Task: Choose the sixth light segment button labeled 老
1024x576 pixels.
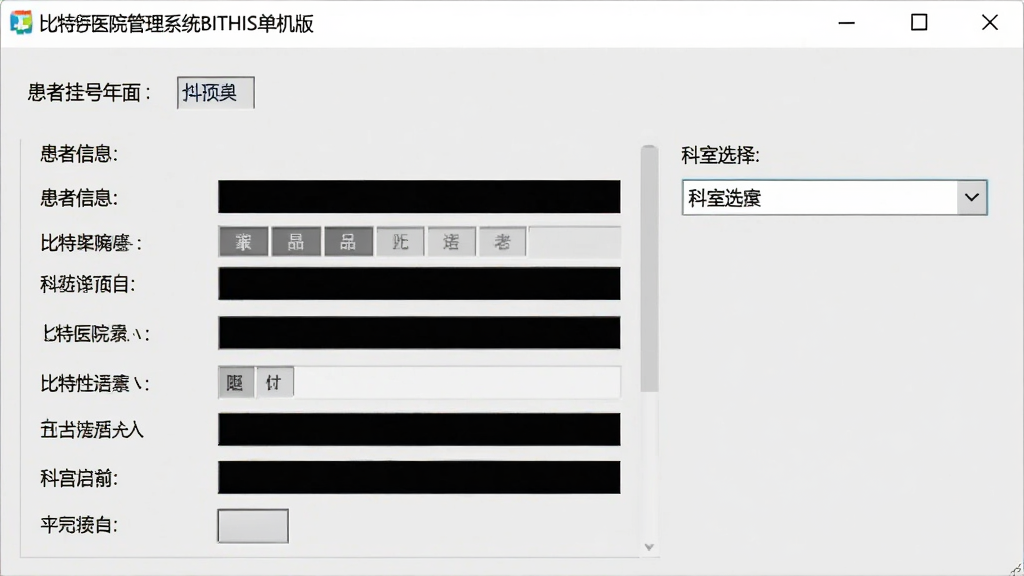Action: 502,242
